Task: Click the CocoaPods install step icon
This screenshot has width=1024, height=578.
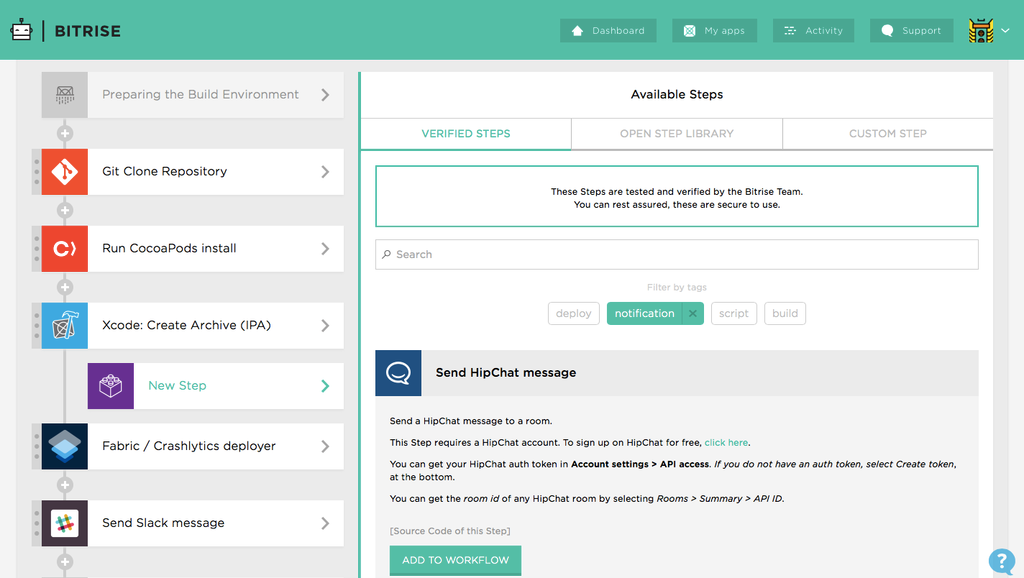Action: (65, 249)
